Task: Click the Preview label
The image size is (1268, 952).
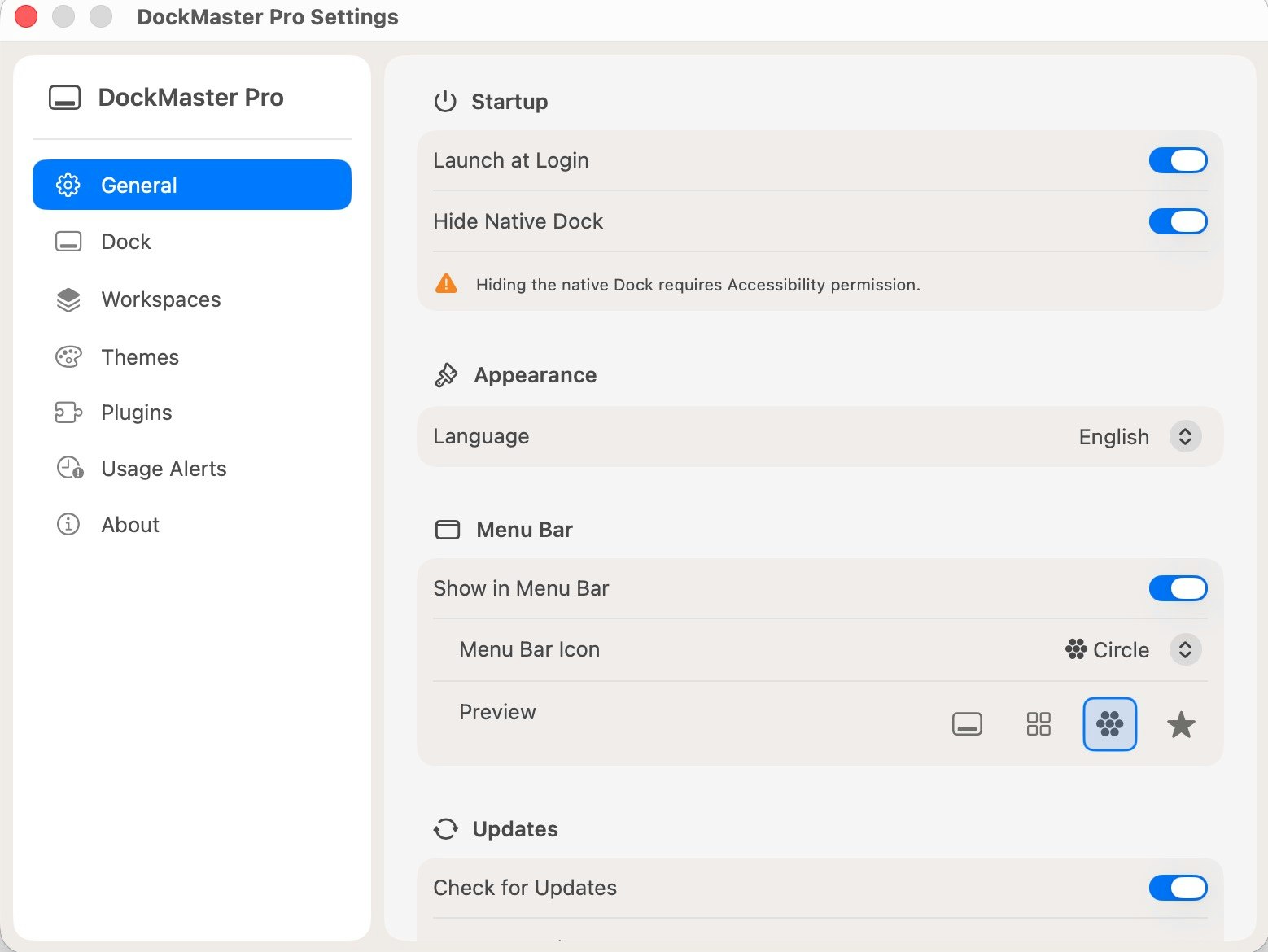Action: point(497,712)
